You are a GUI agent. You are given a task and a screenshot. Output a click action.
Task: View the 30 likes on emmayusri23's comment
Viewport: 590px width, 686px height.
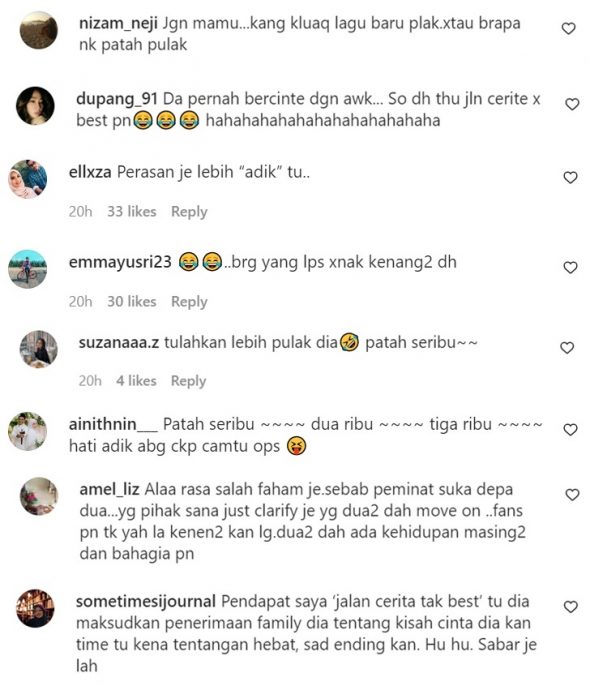[x=132, y=302]
